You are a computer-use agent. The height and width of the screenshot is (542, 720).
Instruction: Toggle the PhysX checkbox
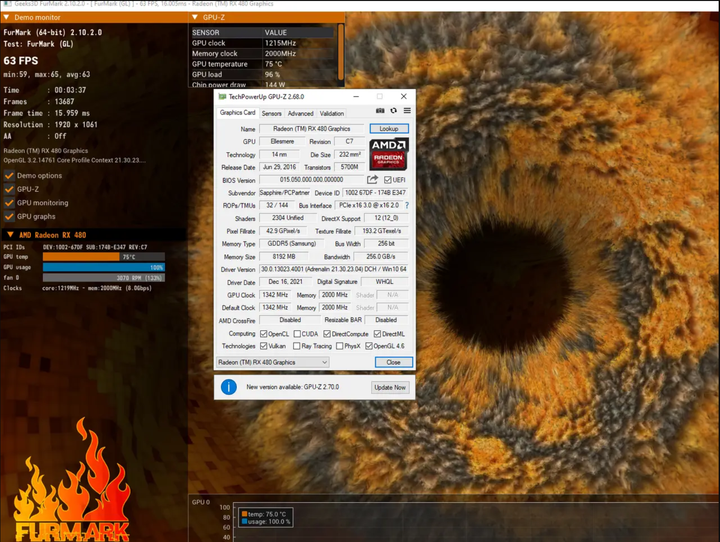pos(340,346)
